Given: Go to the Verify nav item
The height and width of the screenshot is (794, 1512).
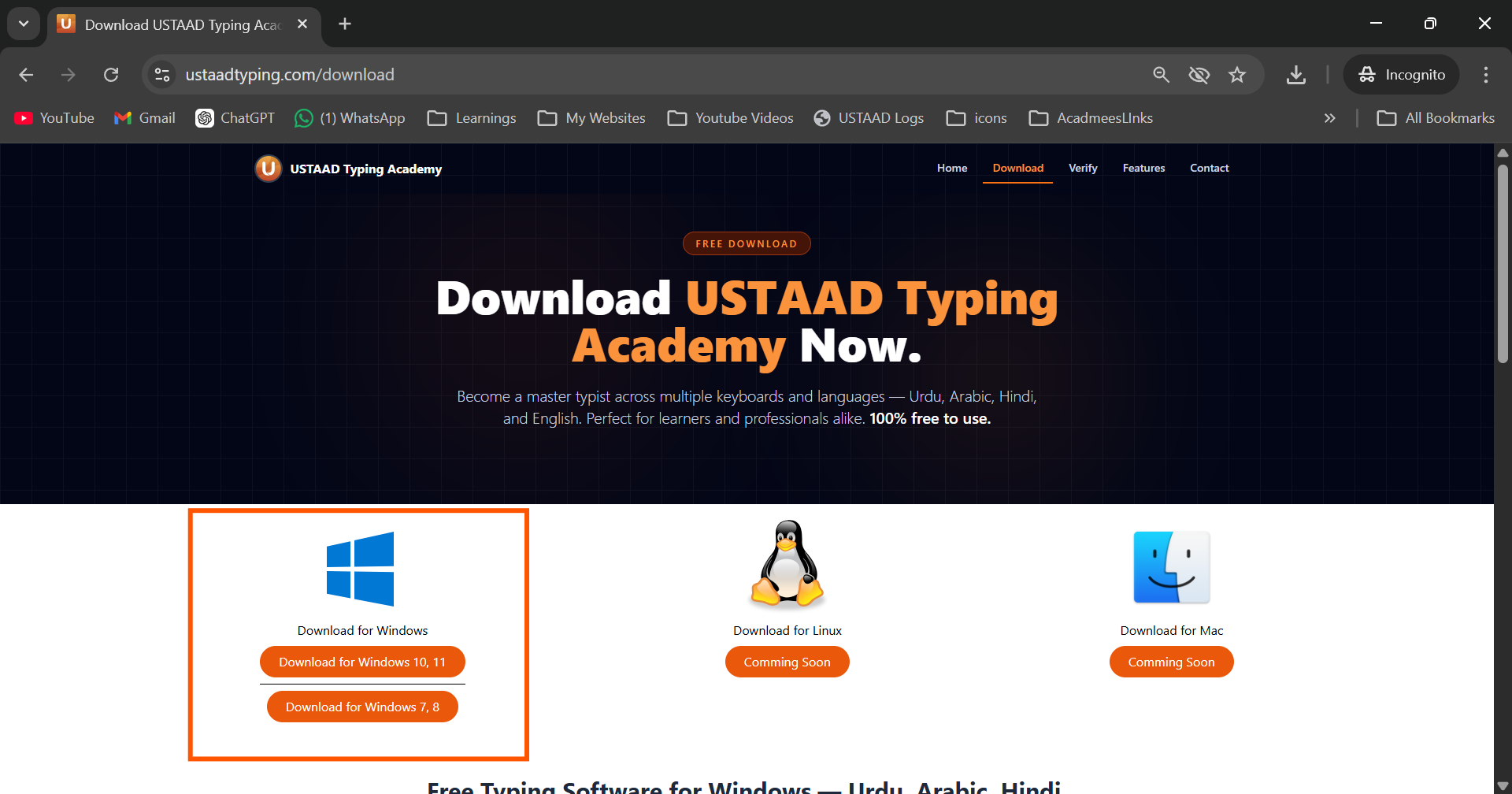Looking at the screenshot, I should [1082, 168].
